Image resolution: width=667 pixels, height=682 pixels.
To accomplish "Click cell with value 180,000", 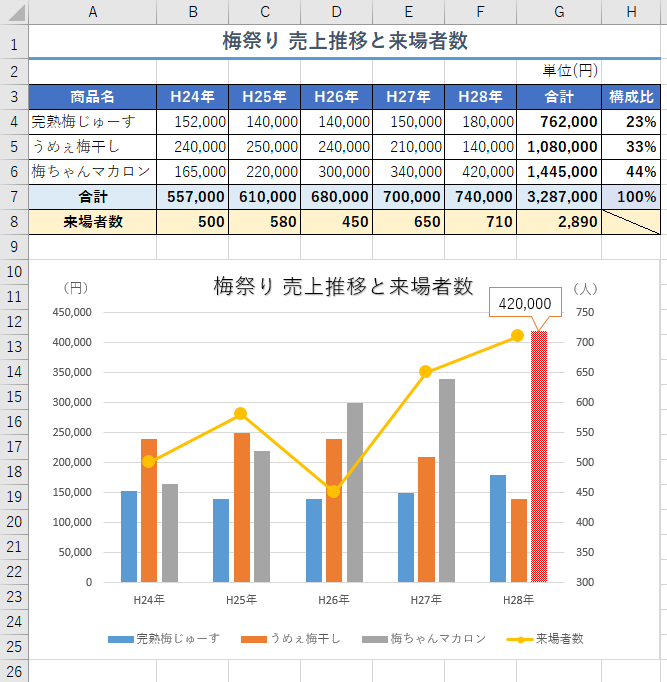I will [480, 122].
